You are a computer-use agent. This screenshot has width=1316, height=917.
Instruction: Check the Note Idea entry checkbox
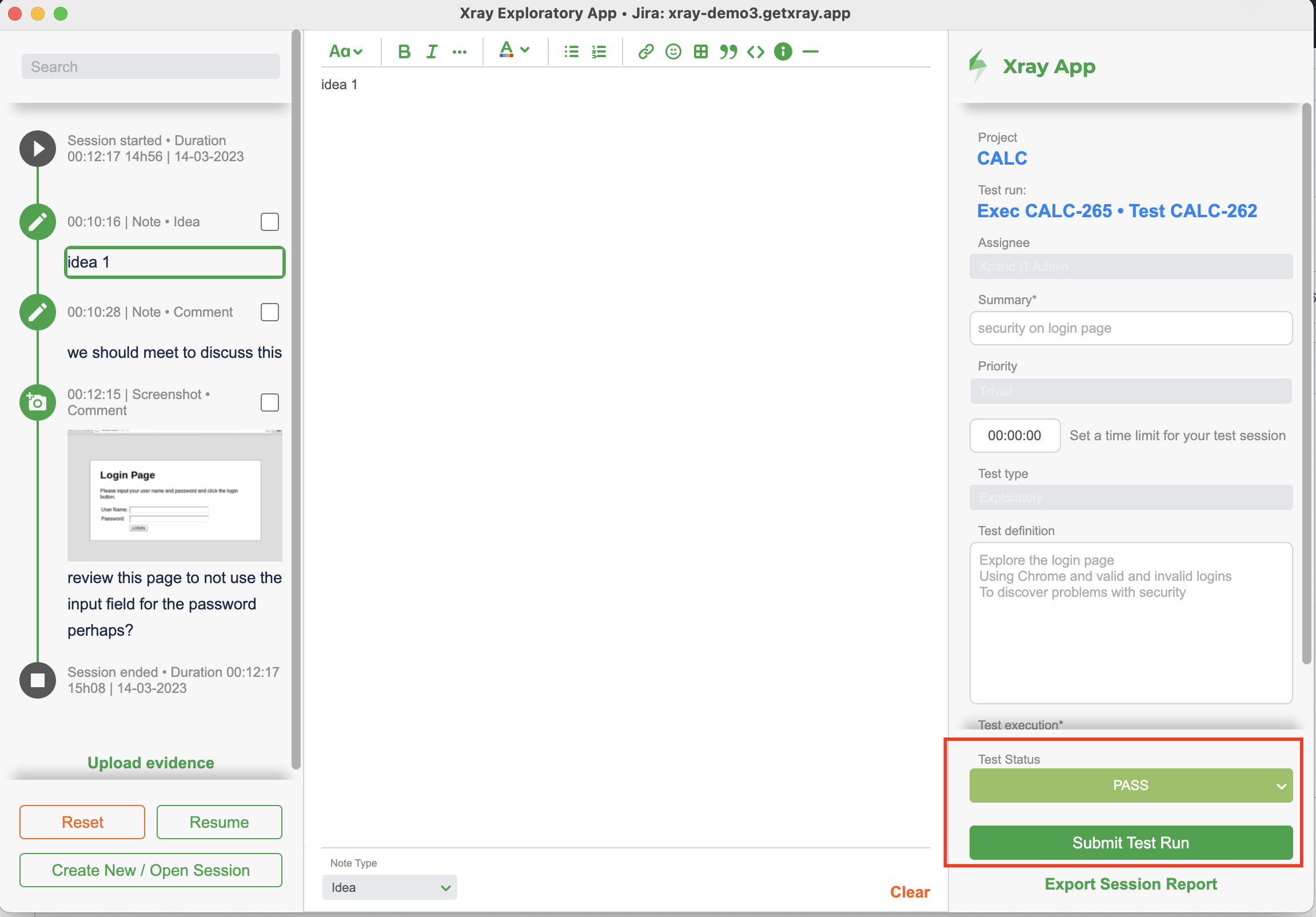click(x=269, y=222)
